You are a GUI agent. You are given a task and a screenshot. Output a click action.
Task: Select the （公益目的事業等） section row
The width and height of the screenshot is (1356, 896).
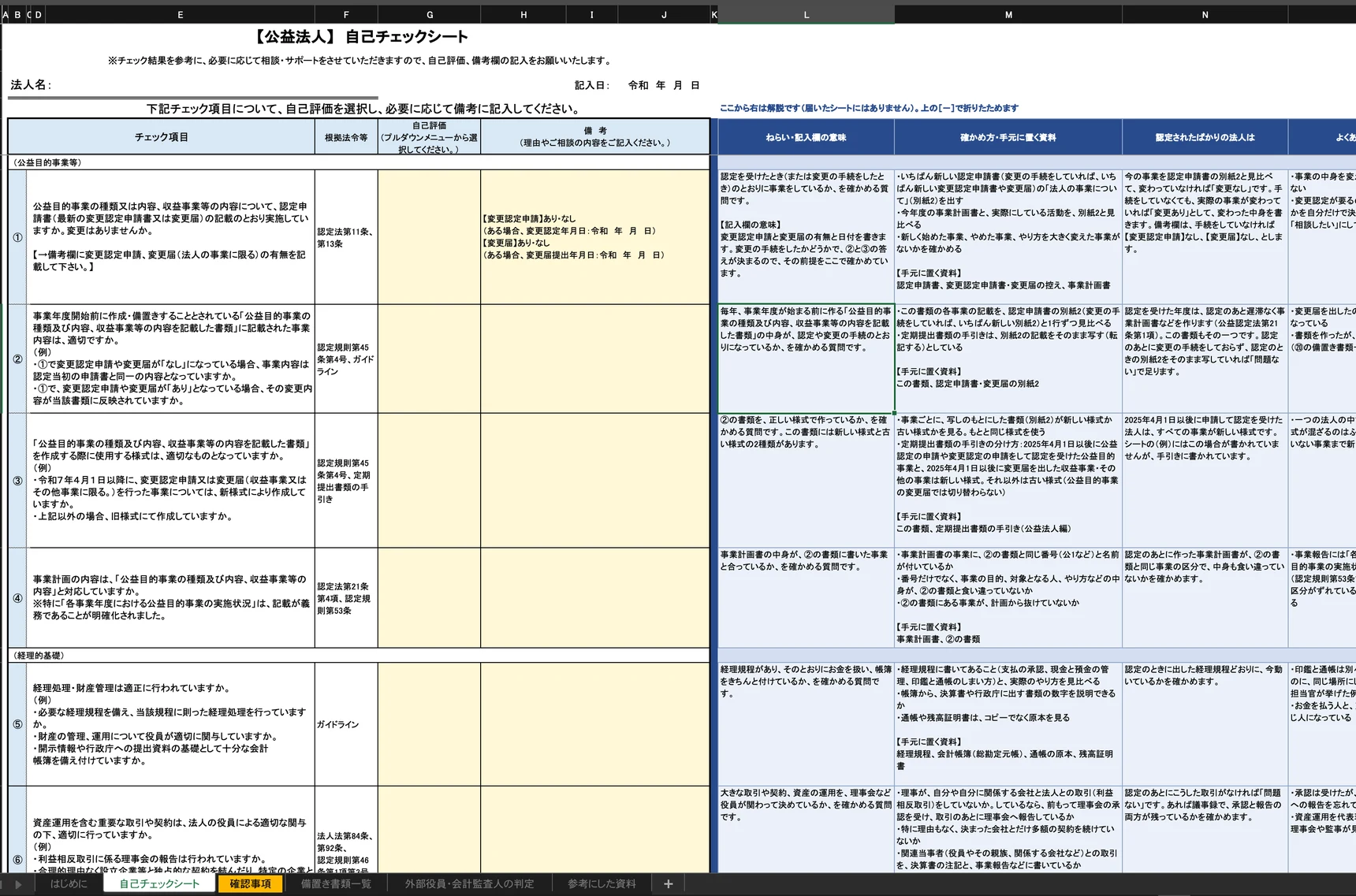pyautogui.click(x=359, y=162)
